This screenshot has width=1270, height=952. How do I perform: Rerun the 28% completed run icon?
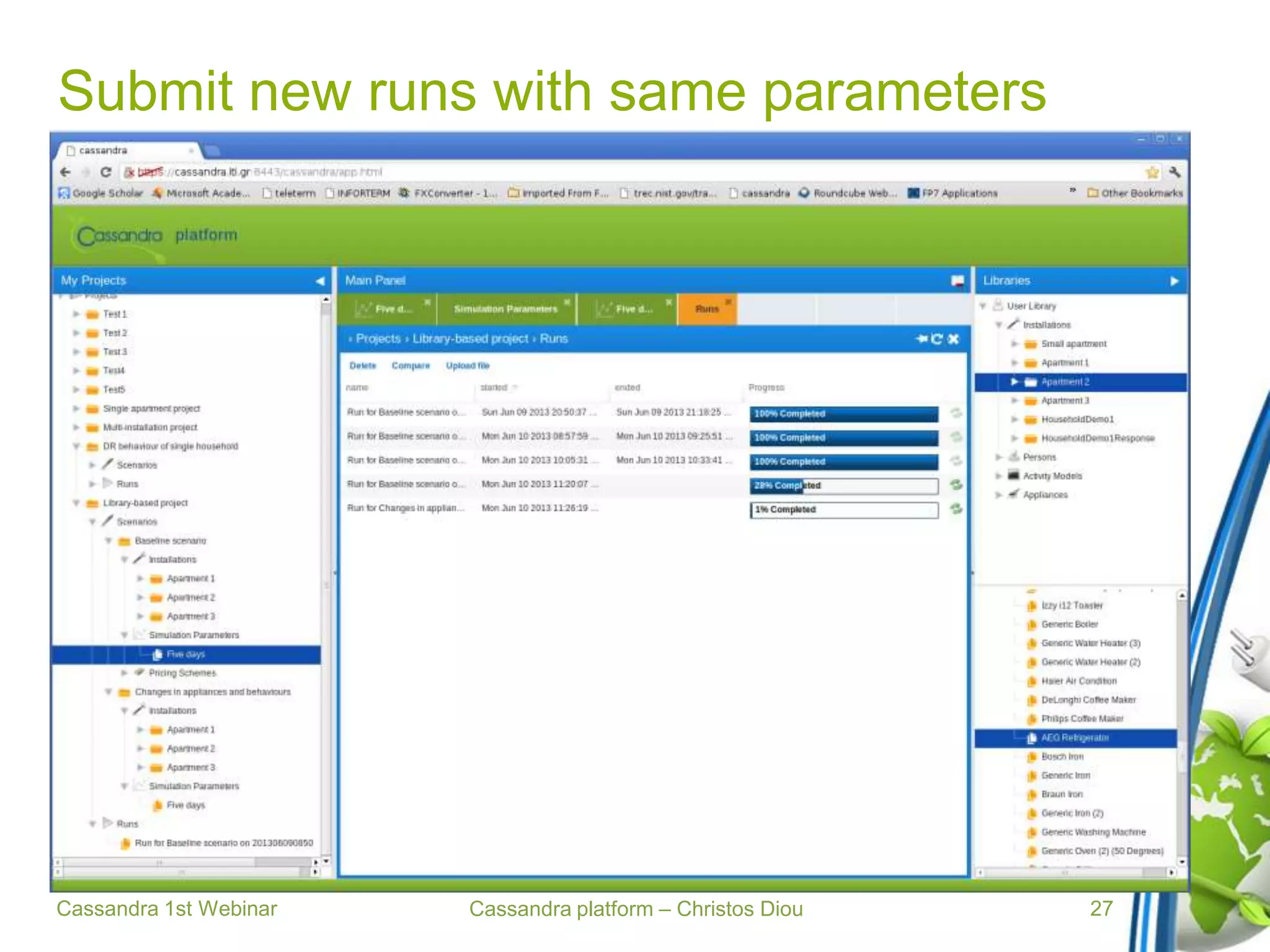956,485
